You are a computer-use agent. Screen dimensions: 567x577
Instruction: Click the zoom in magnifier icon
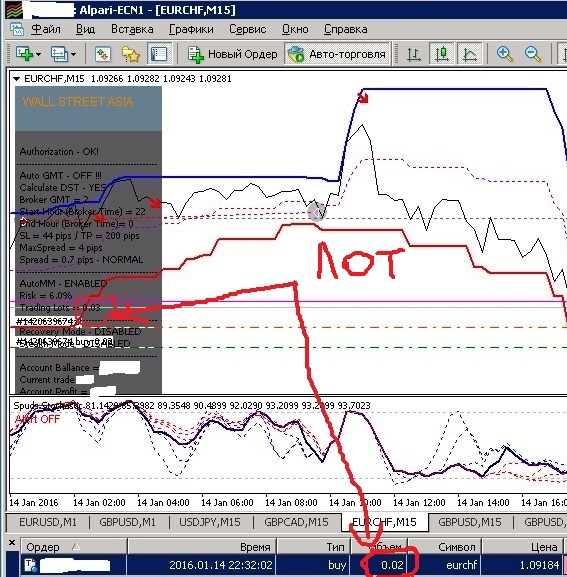pos(504,54)
